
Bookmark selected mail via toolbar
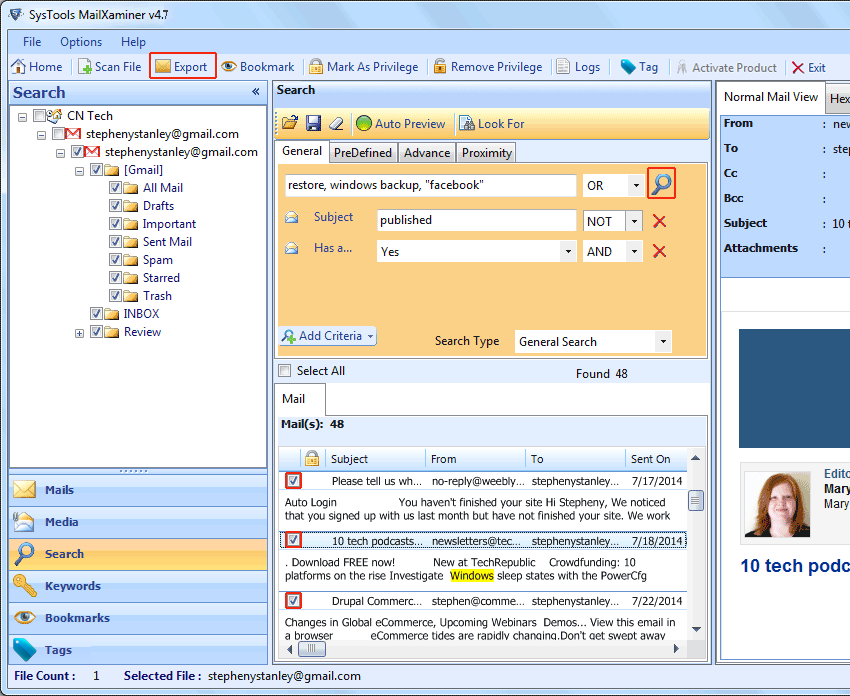click(x=258, y=67)
